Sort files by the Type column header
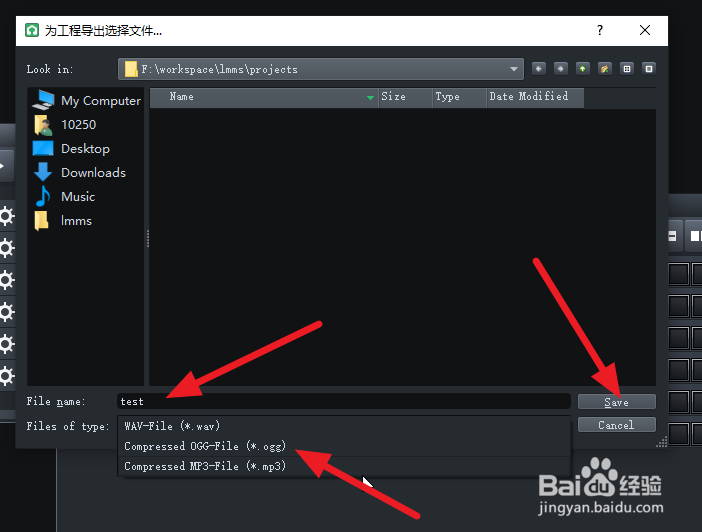This screenshot has width=702, height=532. [x=459, y=97]
